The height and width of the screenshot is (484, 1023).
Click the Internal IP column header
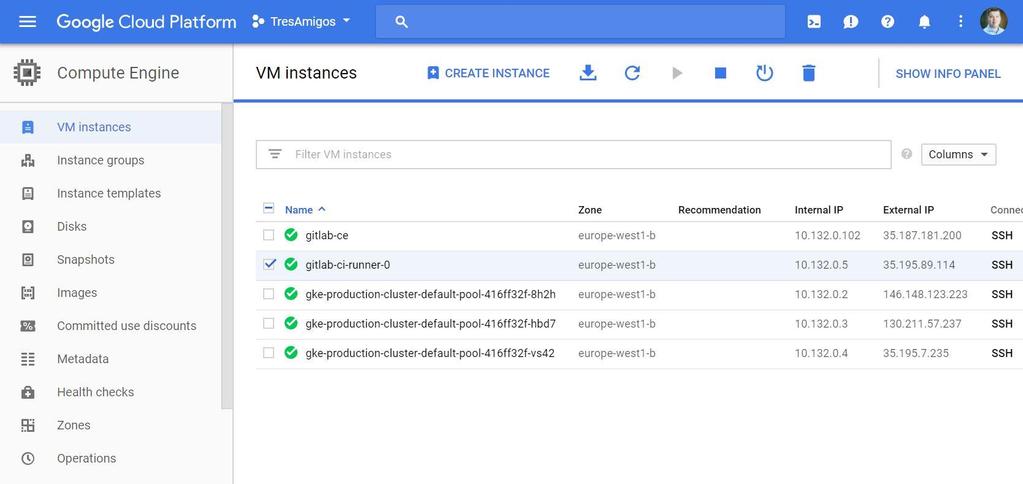tap(819, 210)
